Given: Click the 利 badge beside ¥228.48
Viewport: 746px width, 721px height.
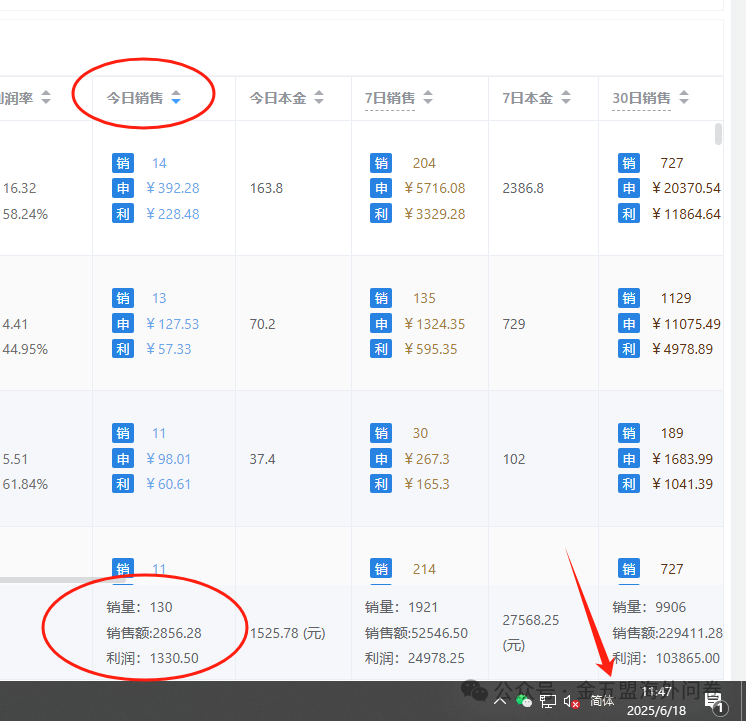Looking at the screenshot, I should click(x=123, y=214).
